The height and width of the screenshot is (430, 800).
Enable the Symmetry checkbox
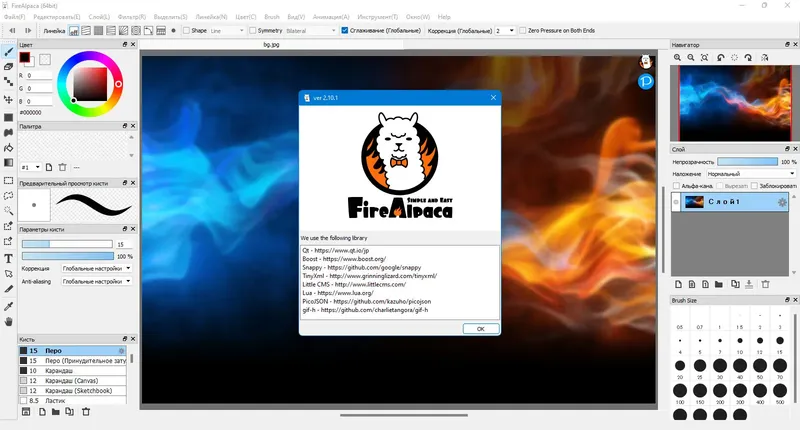coord(253,31)
